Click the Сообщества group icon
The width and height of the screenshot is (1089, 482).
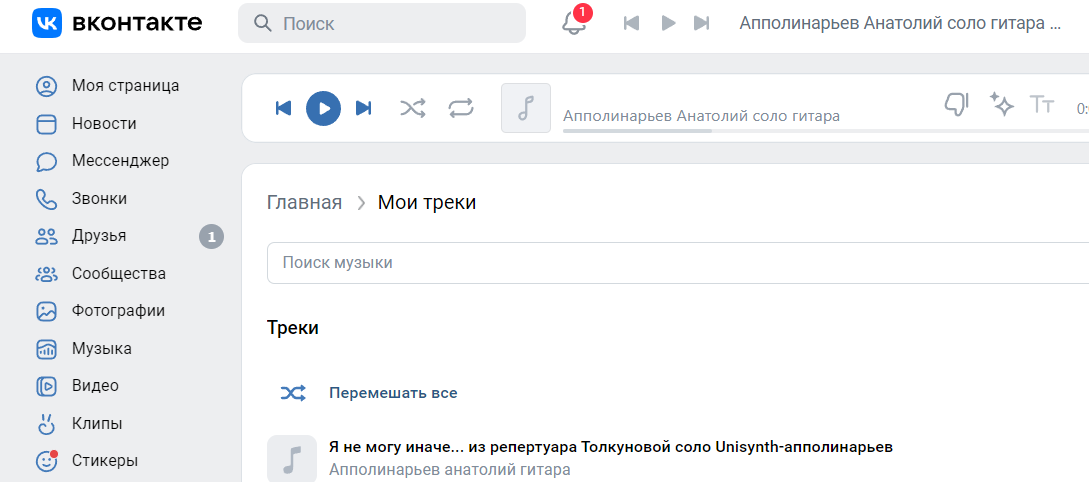point(46,274)
